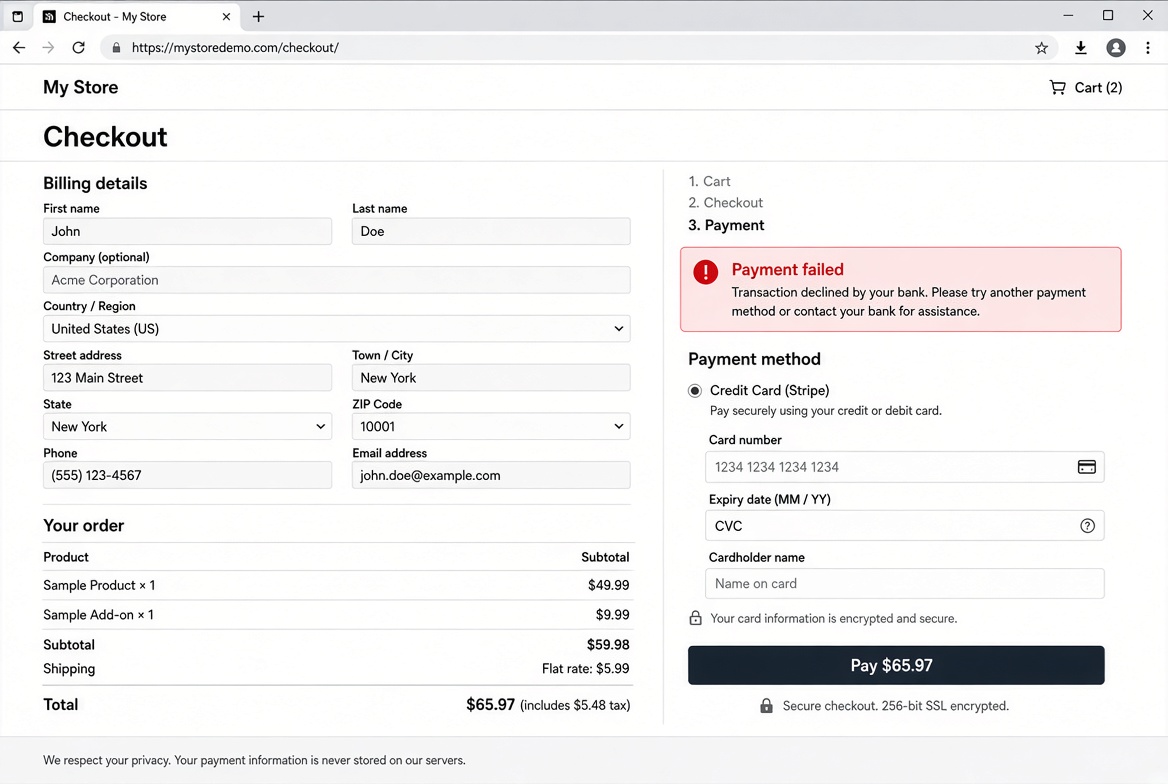
Task: Focus the Email address field
Action: pyautogui.click(x=491, y=475)
